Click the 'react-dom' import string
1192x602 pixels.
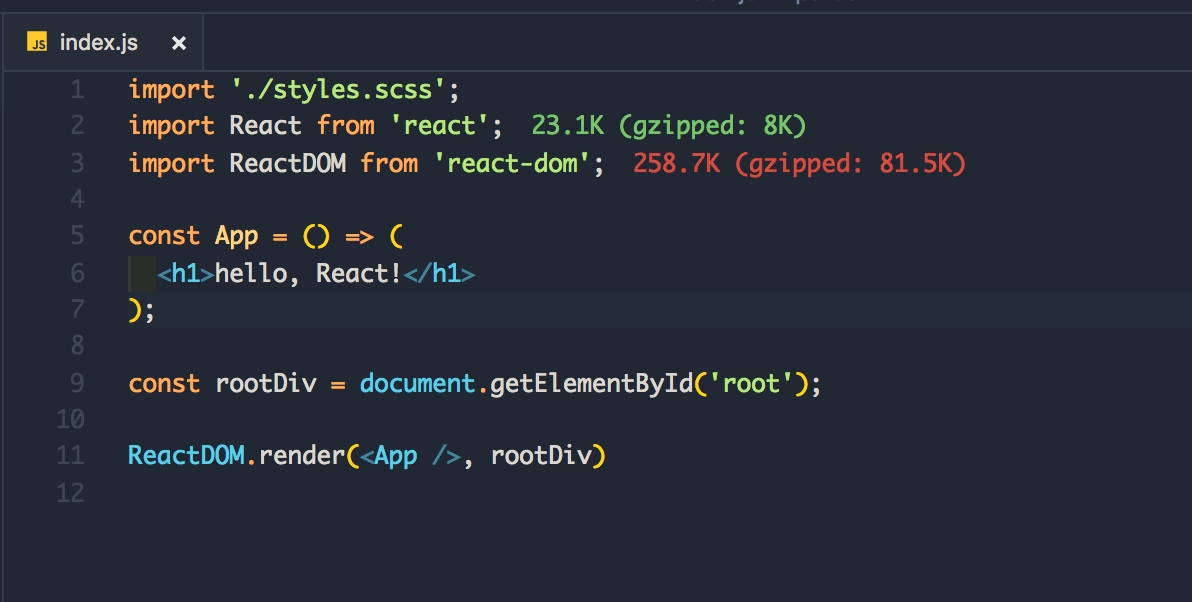click(512, 163)
